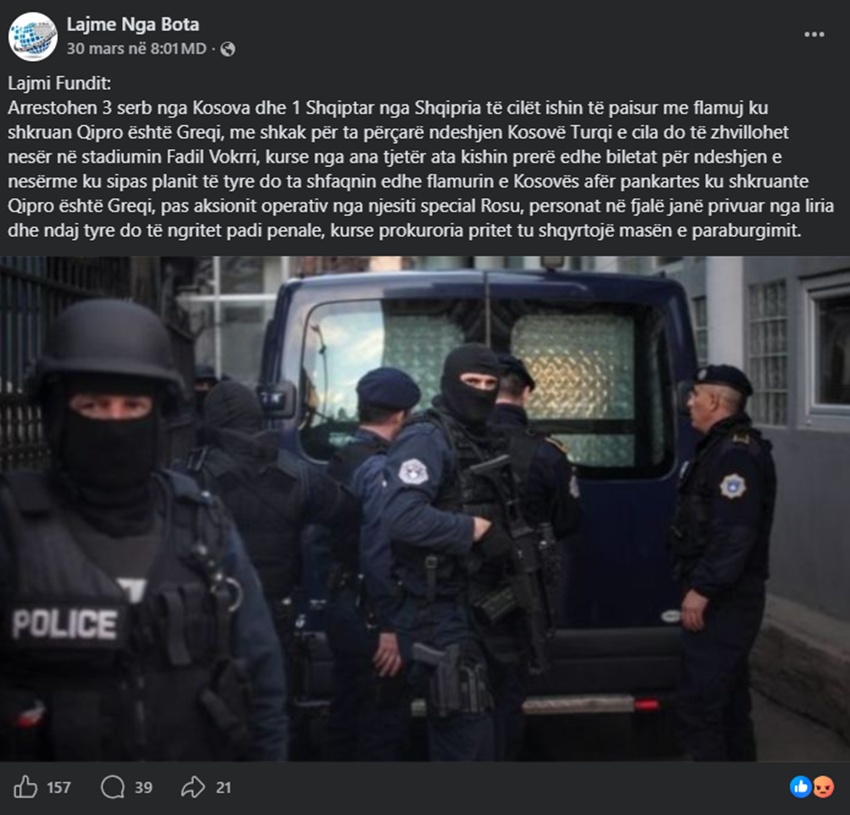Click the blue Like reaction emoji
The height and width of the screenshot is (815, 850).
click(x=801, y=787)
